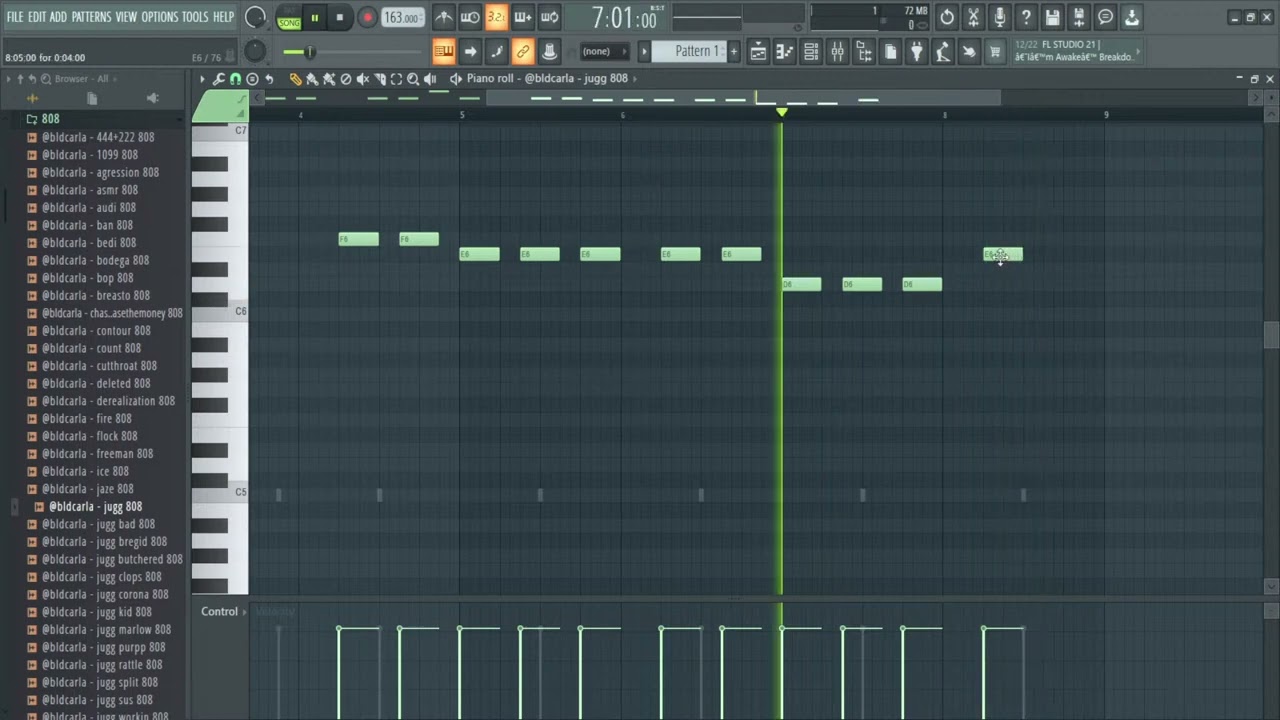Open the Playlist window from toolbar
Viewport: 1280px width, 720px height.
758,52
